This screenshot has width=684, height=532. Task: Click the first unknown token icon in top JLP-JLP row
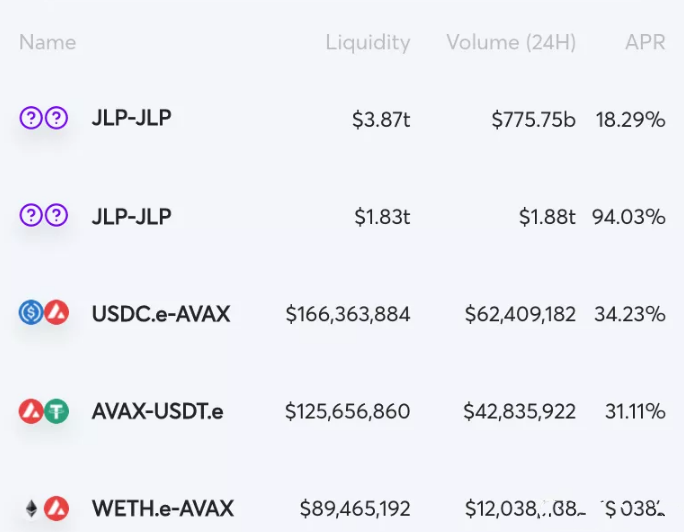31,118
